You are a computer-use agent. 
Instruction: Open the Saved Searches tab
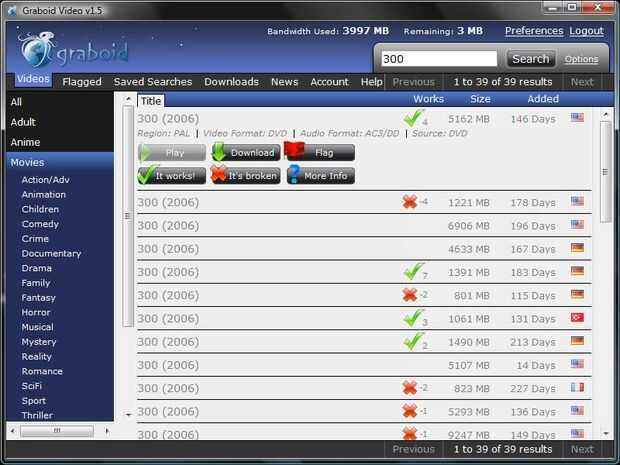(153, 82)
